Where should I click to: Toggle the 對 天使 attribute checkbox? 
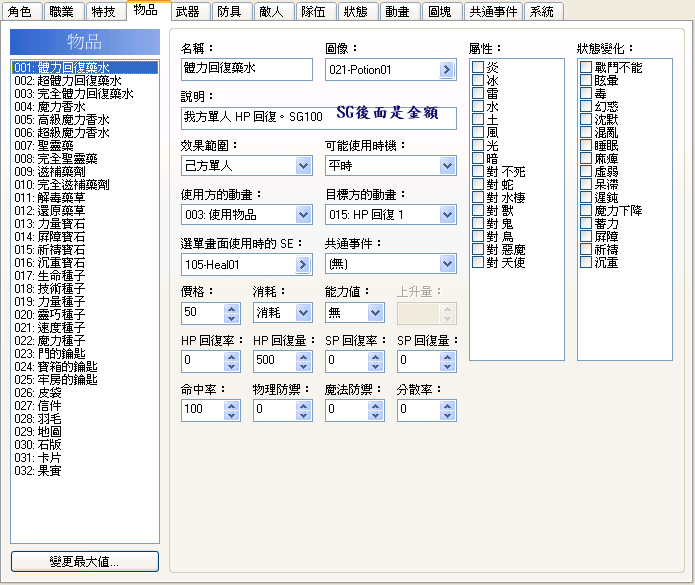tap(478, 262)
